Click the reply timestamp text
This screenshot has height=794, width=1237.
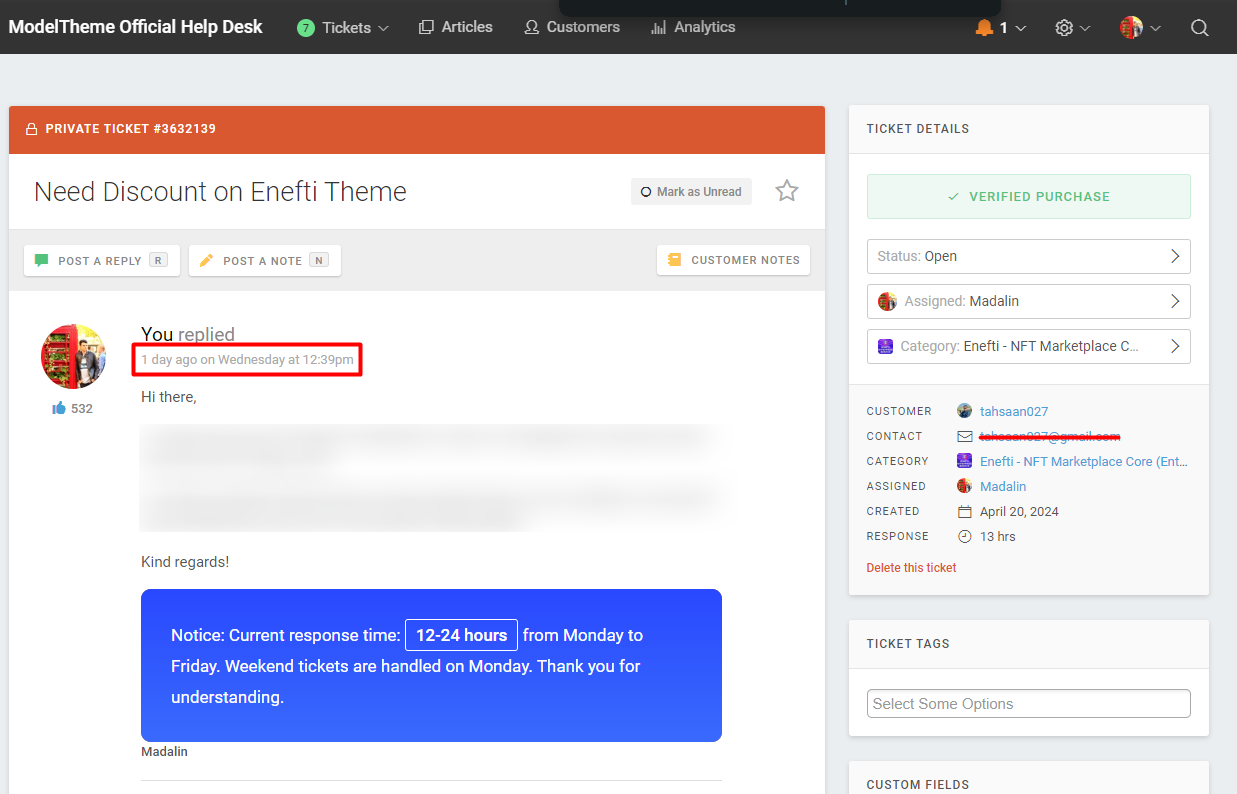[x=247, y=360]
